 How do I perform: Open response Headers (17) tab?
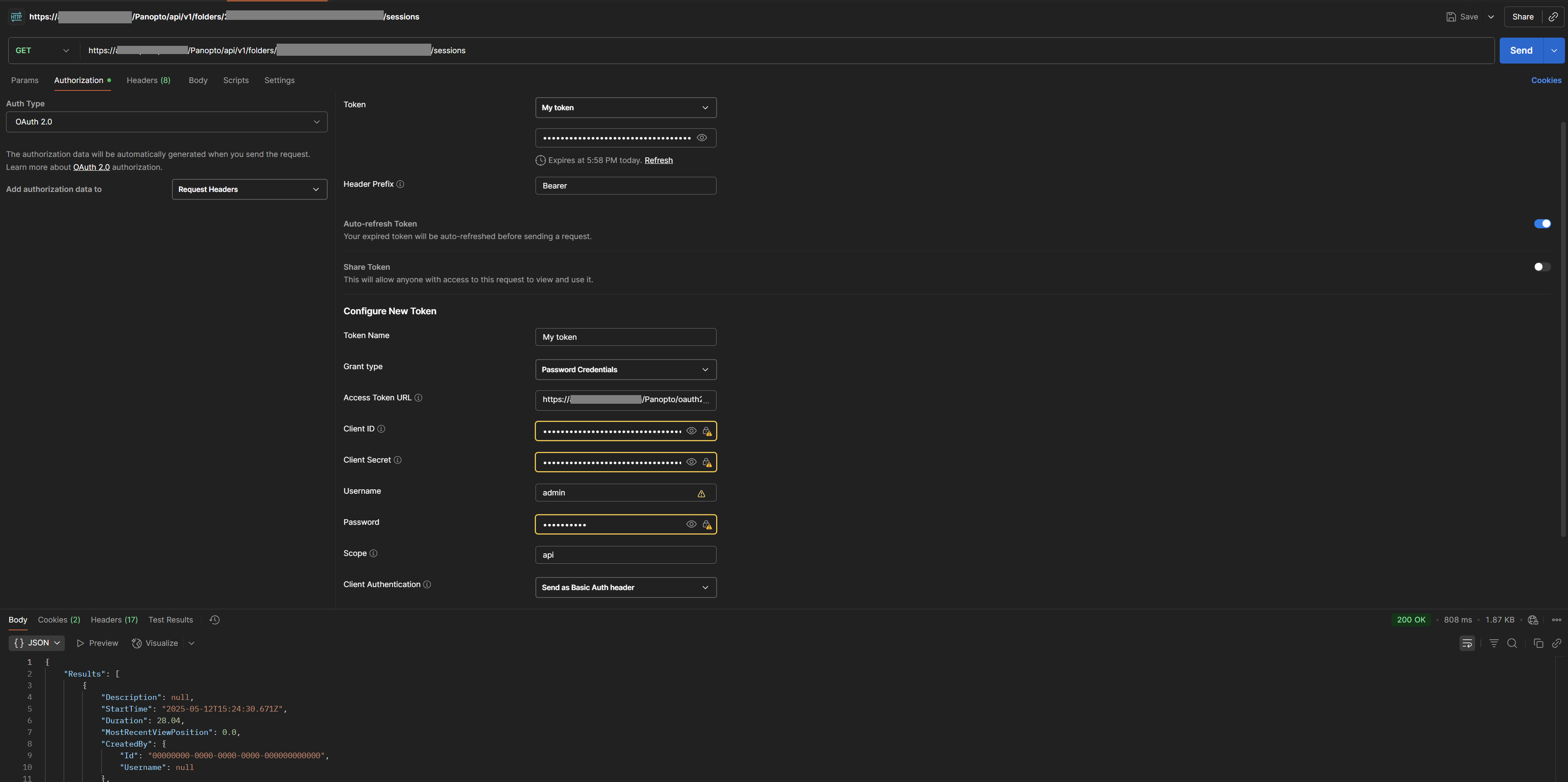click(x=115, y=619)
